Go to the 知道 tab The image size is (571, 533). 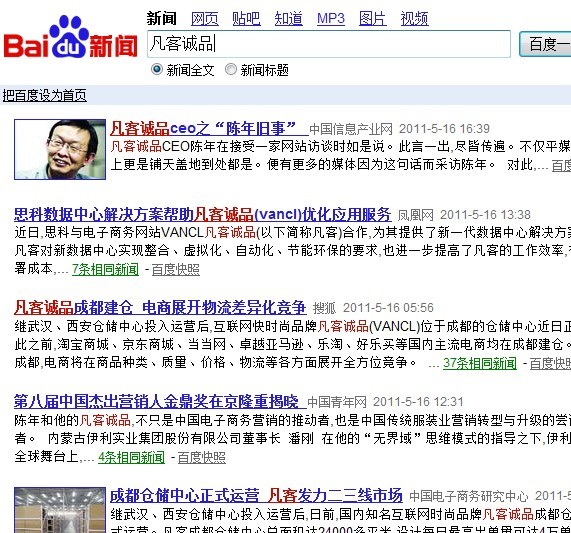tap(288, 19)
